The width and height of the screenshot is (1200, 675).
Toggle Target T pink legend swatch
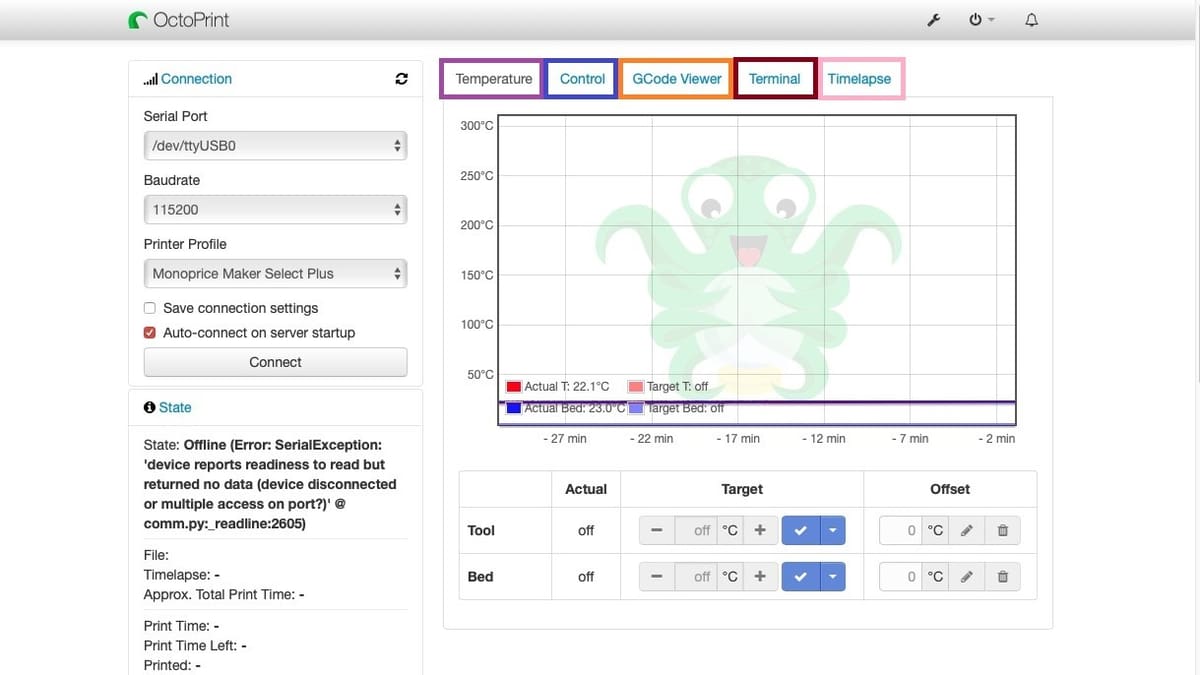pyautogui.click(x=636, y=387)
